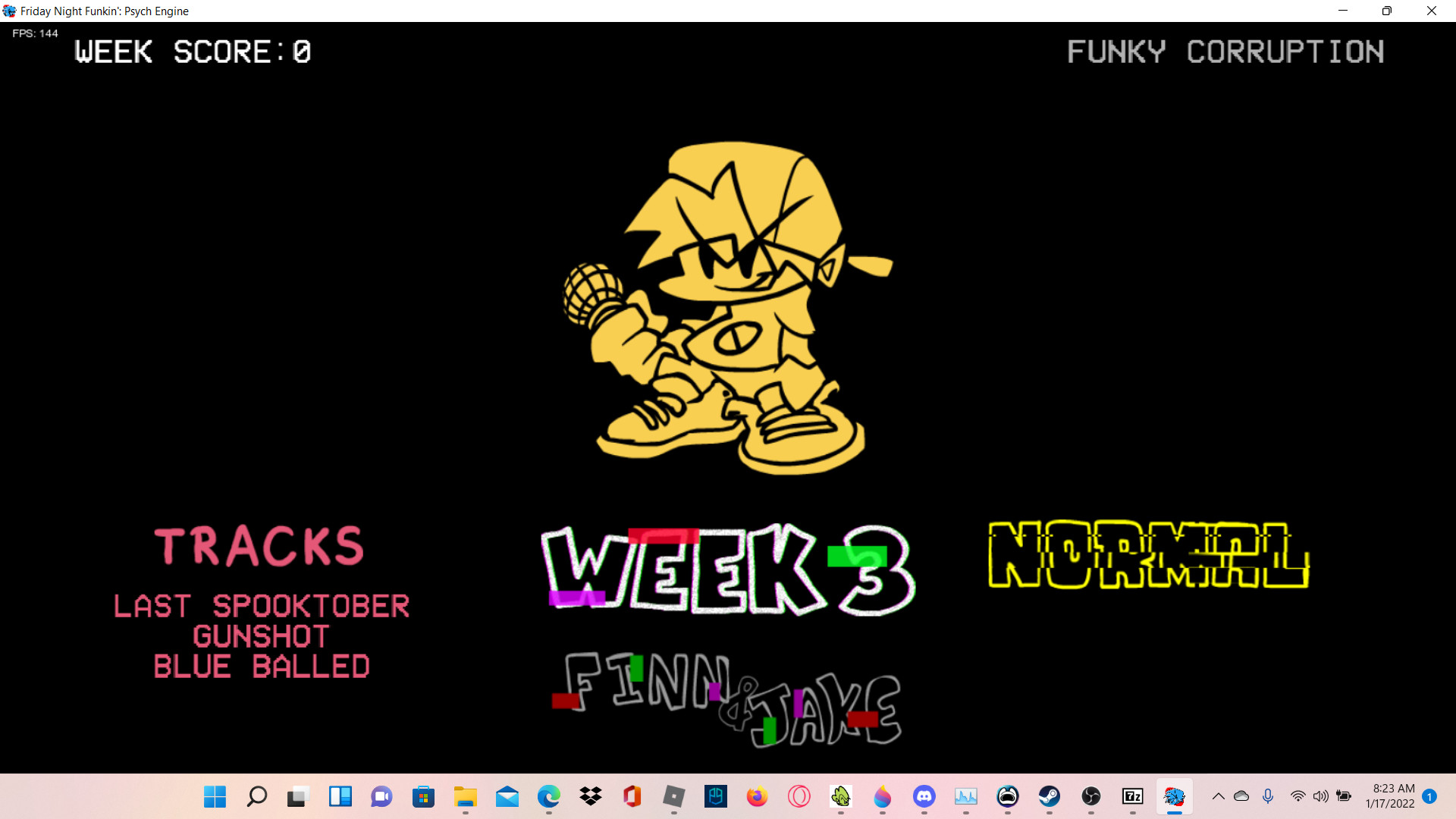This screenshot has width=1456, height=819.
Task: Open the Funky Corruption mod menu
Action: click(x=1225, y=51)
